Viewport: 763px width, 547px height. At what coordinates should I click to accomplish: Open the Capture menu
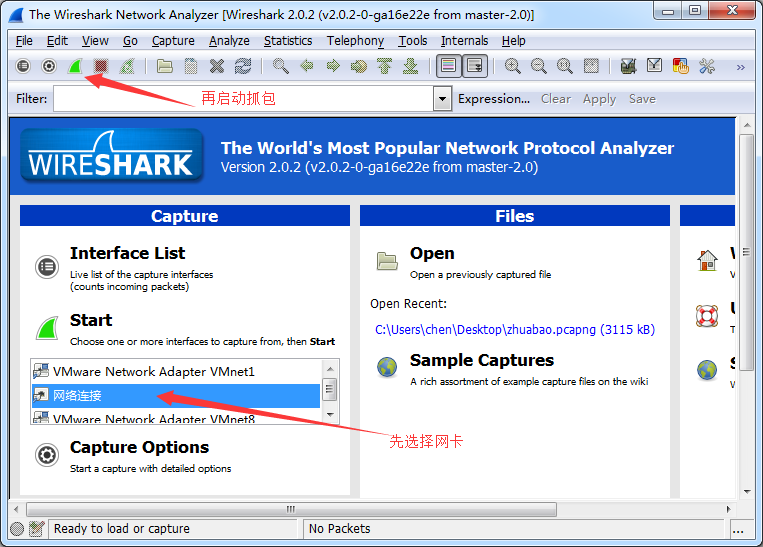tap(173, 41)
